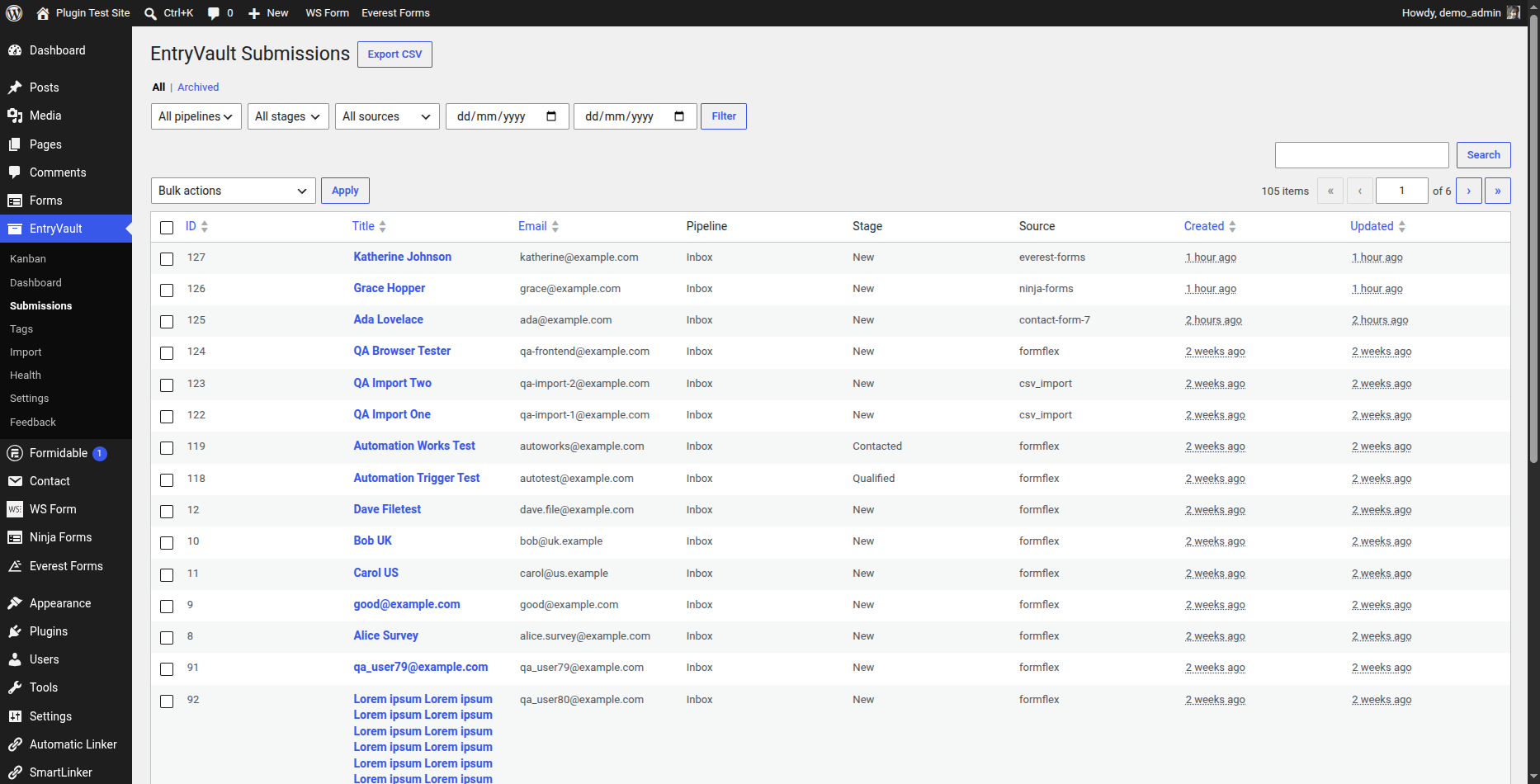Image resolution: width=1540 pixels, height=784 pixels.
Task: Open the All sources dropdown
Action: pyautogui.click(x=387, y=116)
